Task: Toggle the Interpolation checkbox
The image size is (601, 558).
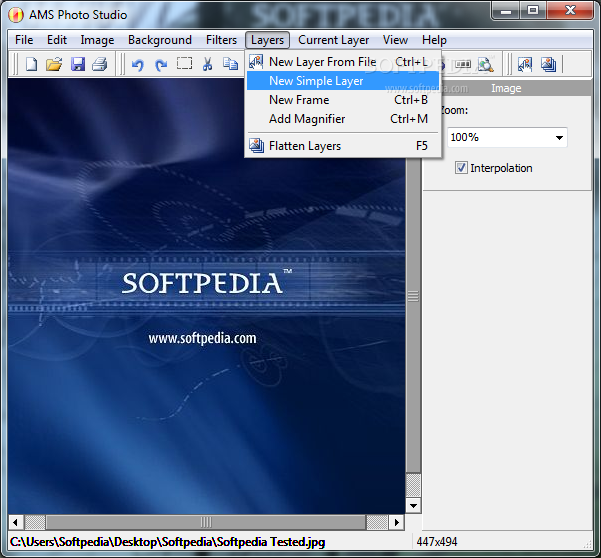Action: tap(461, 167)
